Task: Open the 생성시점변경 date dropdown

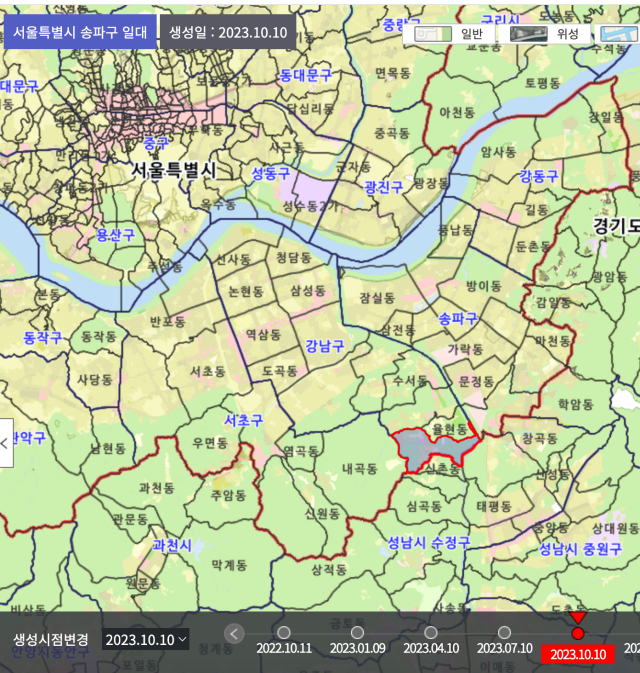Action: tap(146, 640)
